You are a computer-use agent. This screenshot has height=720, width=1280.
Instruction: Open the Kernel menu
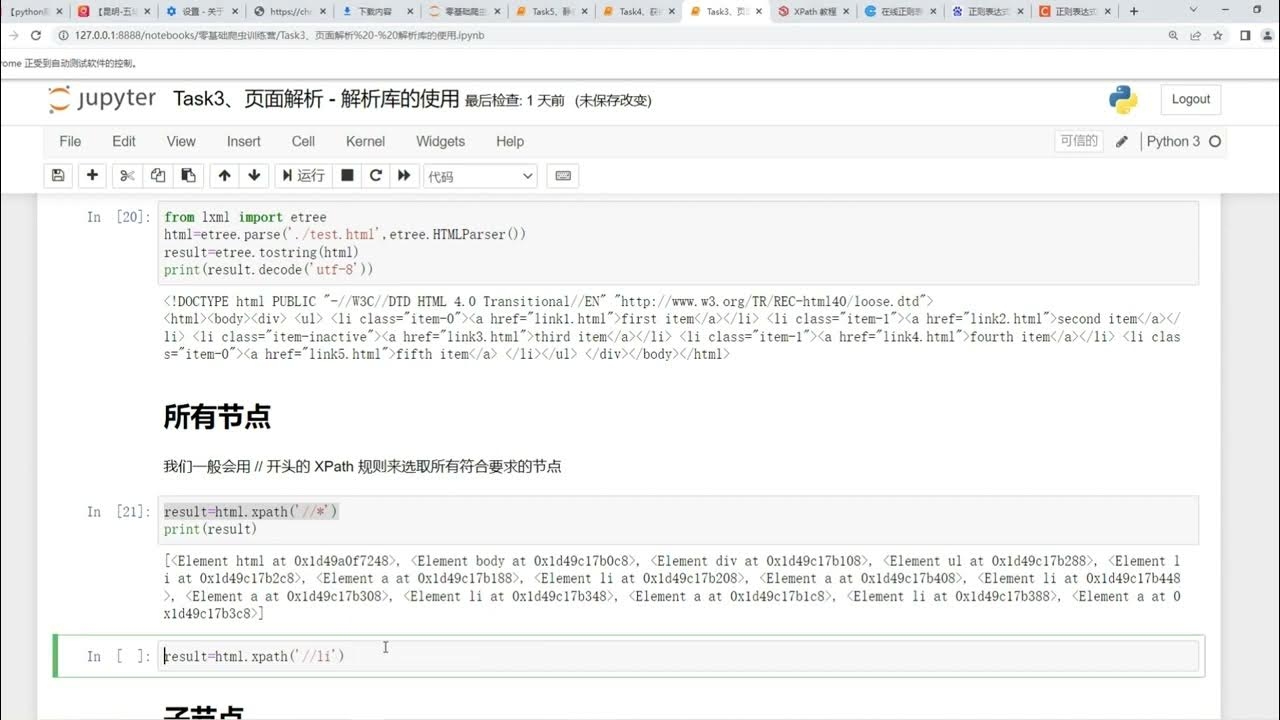(x=365, y=141)
